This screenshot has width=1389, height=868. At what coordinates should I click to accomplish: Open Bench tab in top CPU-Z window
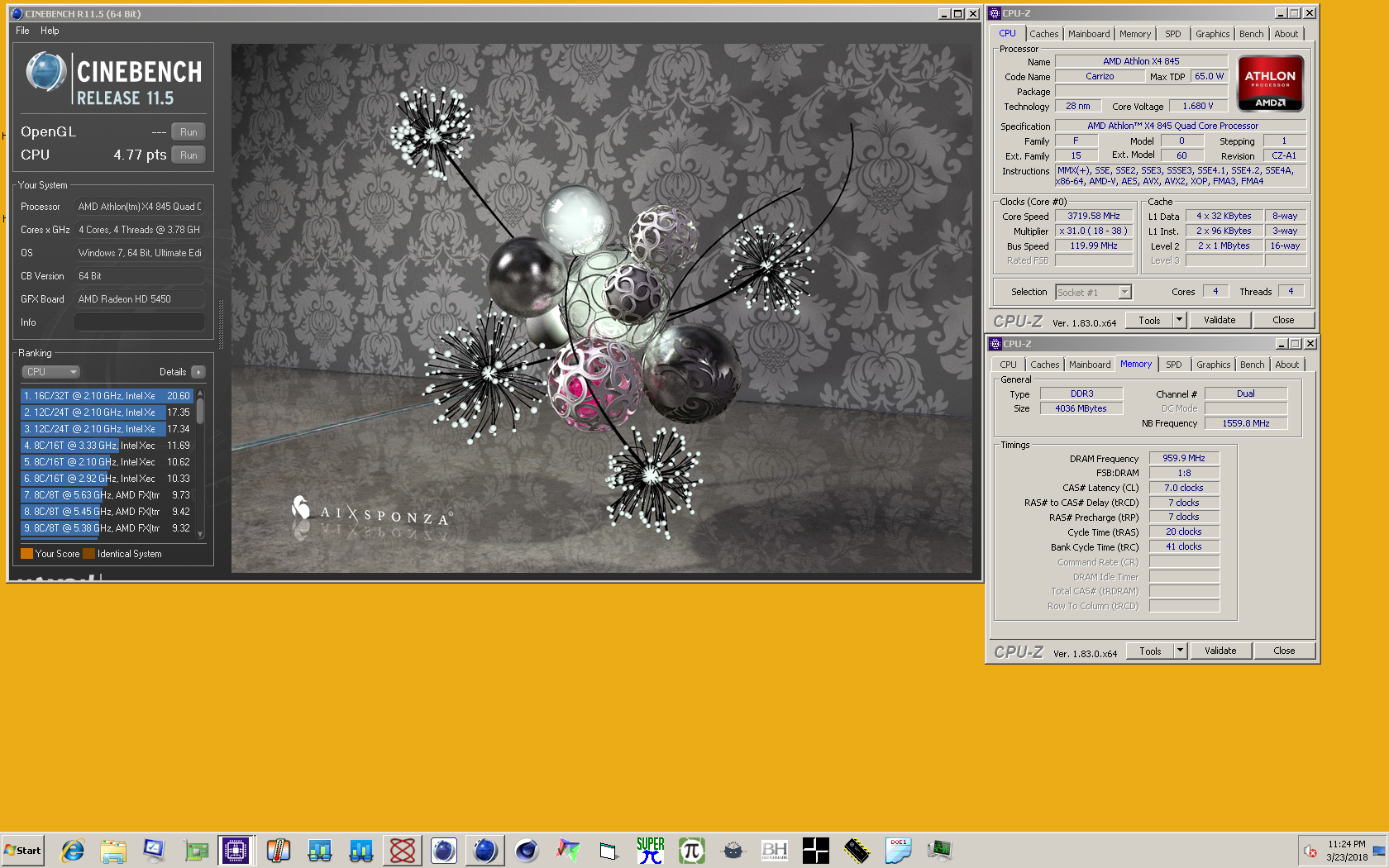tap(1252, 34)
